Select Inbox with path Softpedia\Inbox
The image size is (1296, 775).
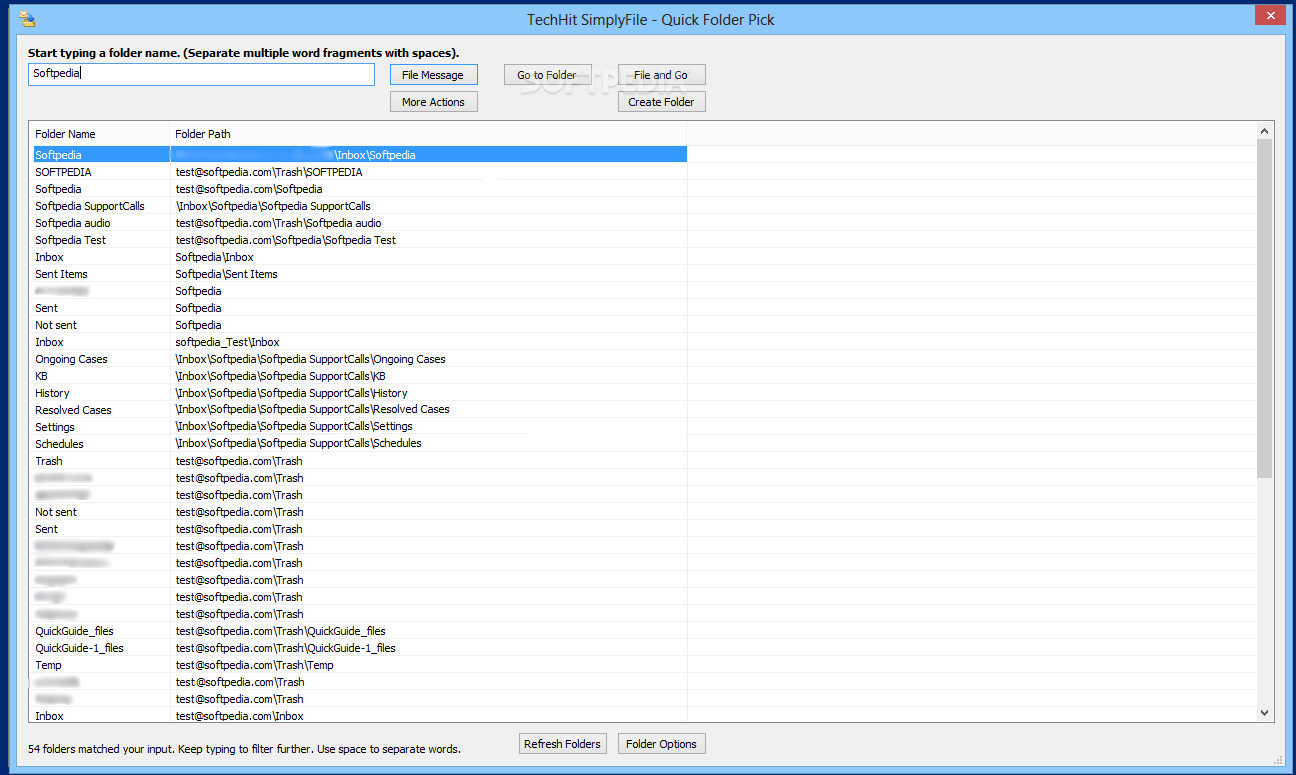pyautogui.click(x=359, y=257)
